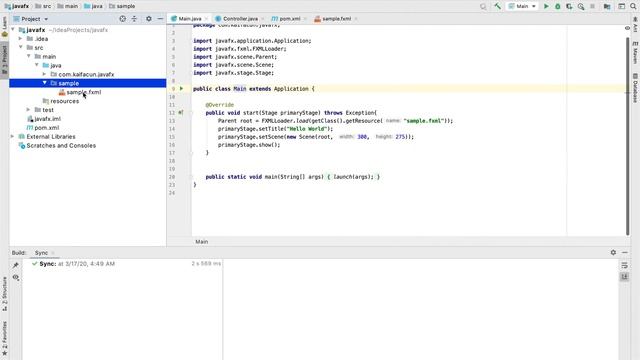
Task: Open the Structure tool window stripe
Action: click(4, 294)
